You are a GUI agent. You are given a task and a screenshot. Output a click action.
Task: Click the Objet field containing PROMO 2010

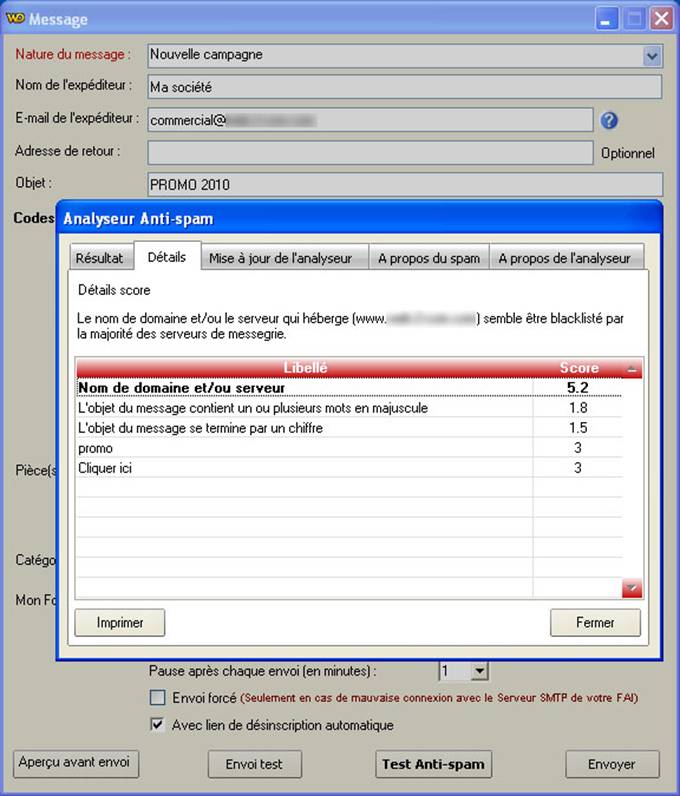click(x=405, y=184)
